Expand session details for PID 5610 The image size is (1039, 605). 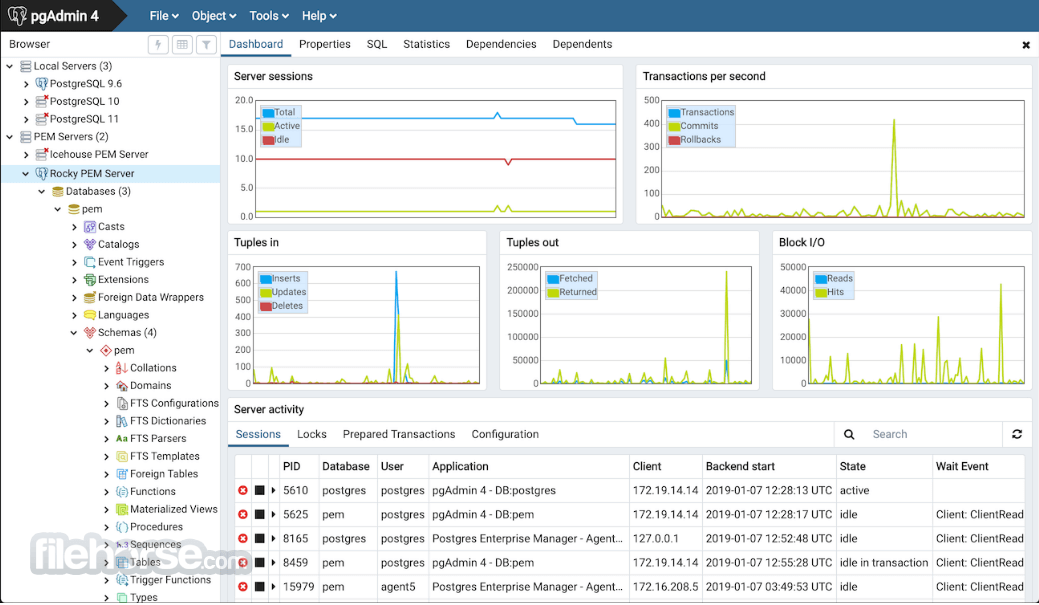pos(273,490)
